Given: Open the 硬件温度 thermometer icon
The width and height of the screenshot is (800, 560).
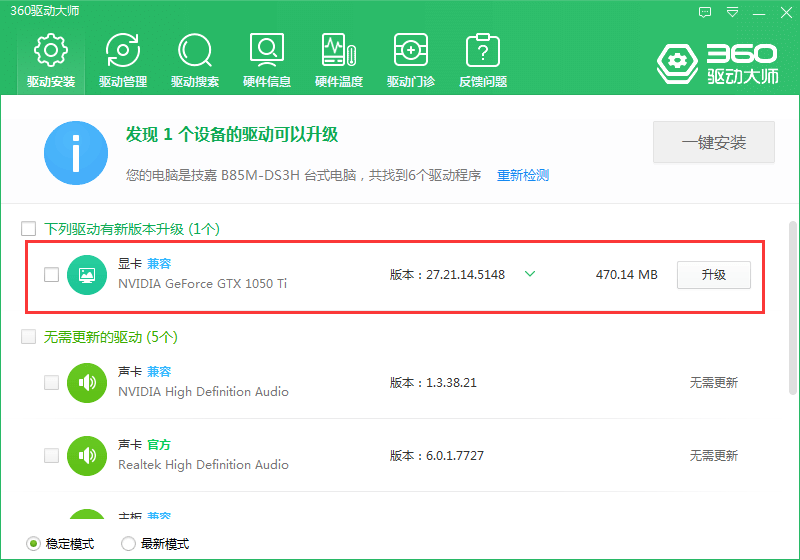Looking at the screenshot, I should [339, 50].
